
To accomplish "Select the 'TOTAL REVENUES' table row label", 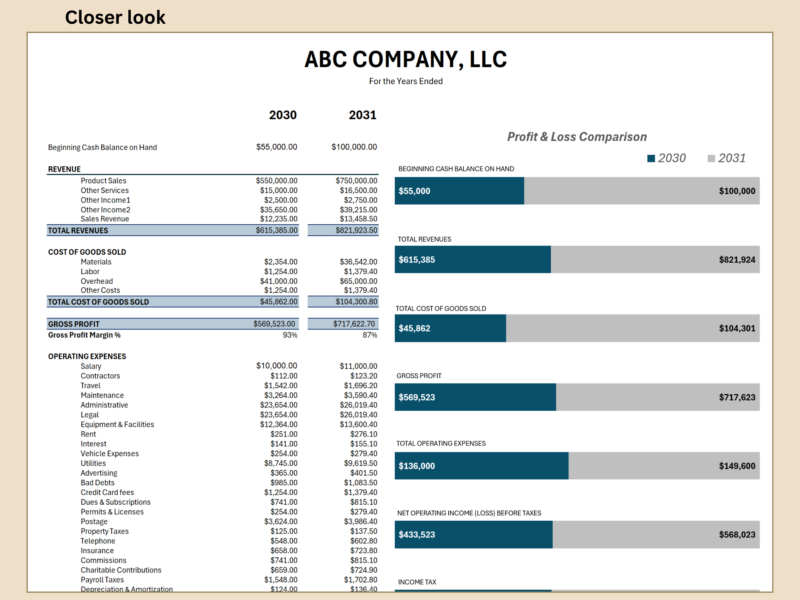I will [x=78, y=231].
